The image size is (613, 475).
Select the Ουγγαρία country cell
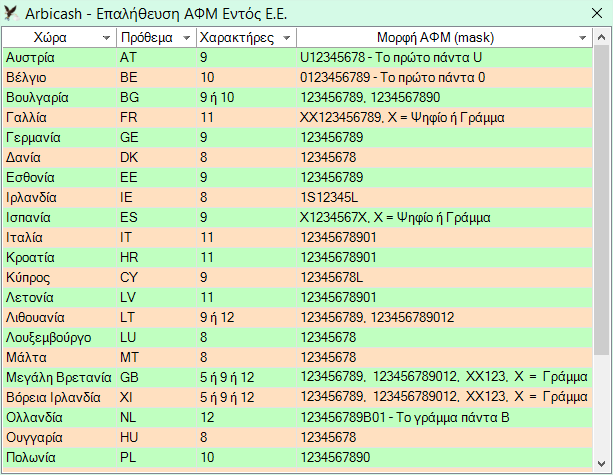pyautogui.click(x=59, y=437)
